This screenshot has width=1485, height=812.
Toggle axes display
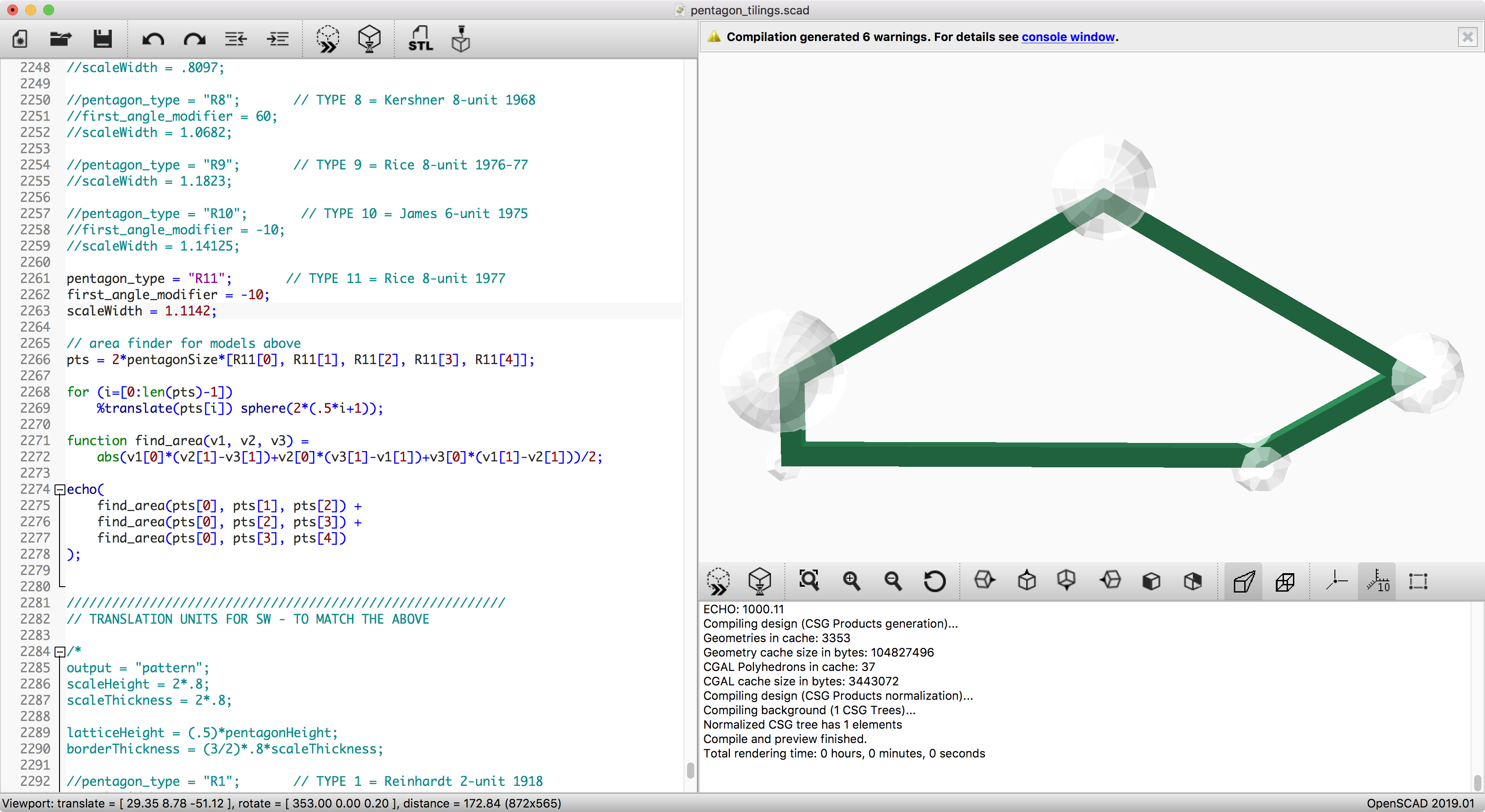coord(1336,581)
